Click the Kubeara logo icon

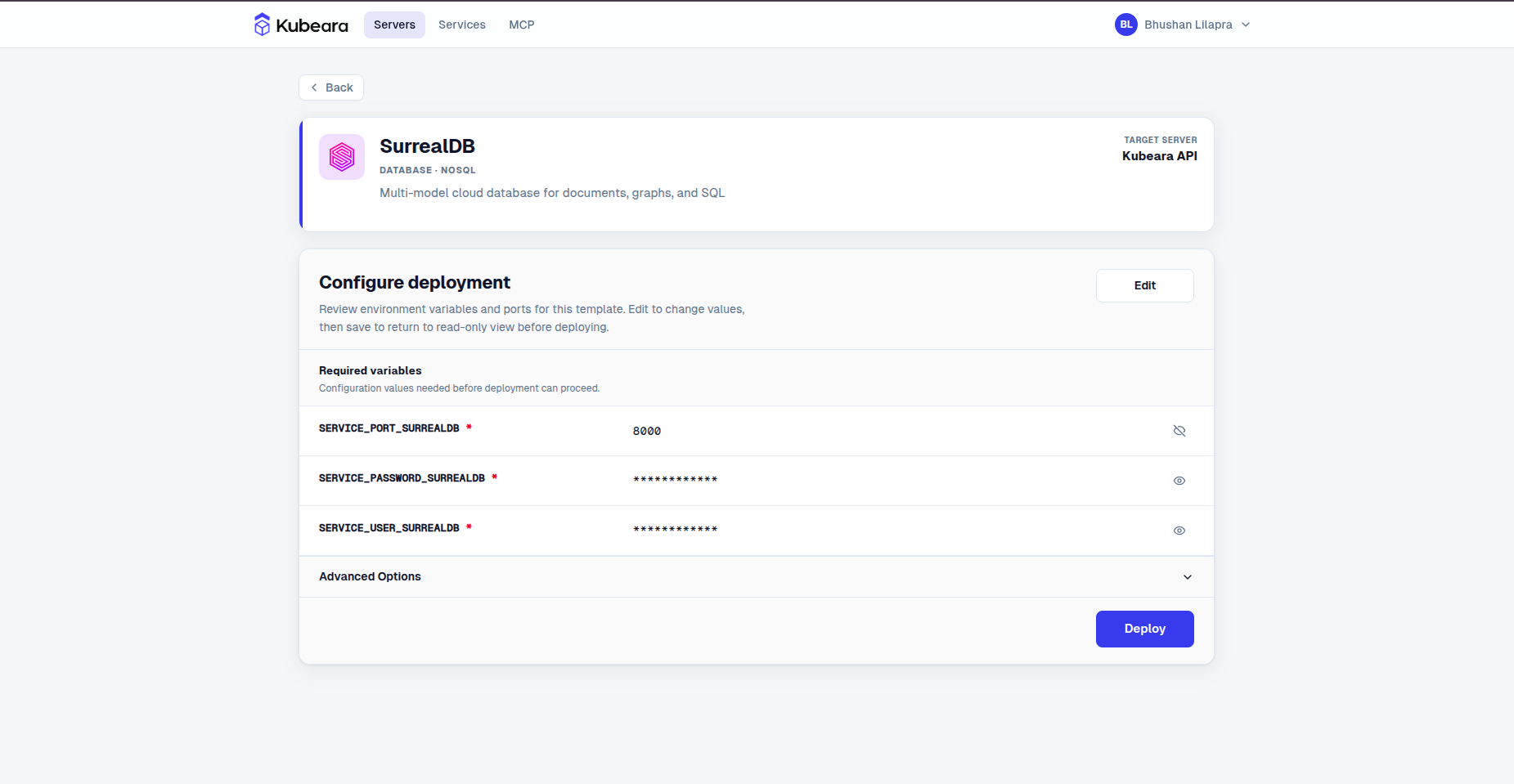coord(262,25)
